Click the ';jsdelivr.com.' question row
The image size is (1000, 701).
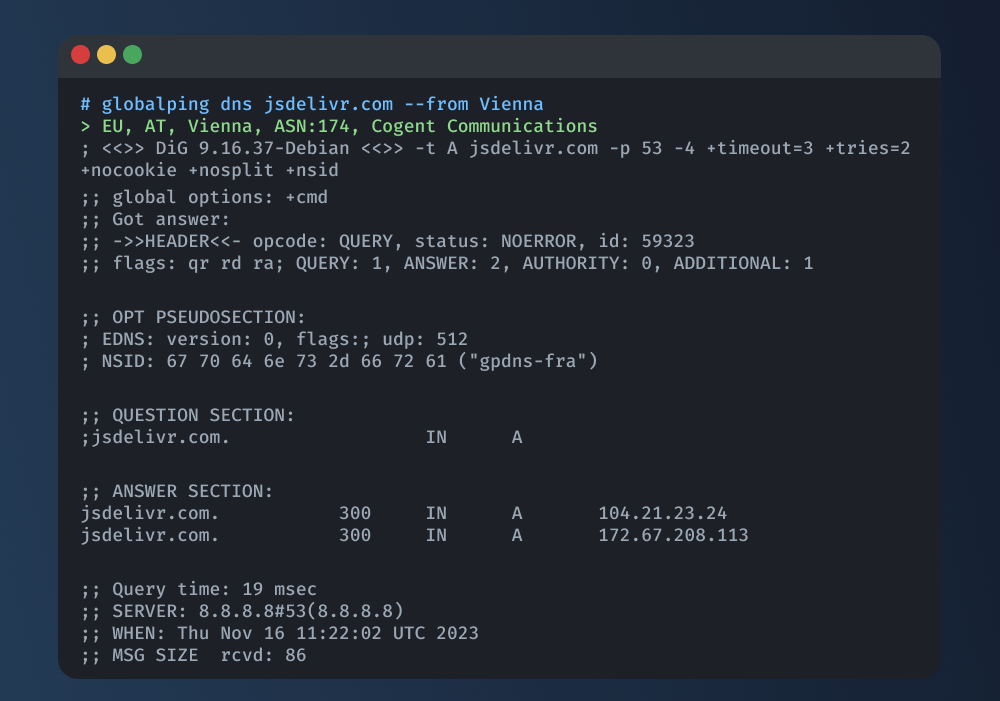click(302, 438)
